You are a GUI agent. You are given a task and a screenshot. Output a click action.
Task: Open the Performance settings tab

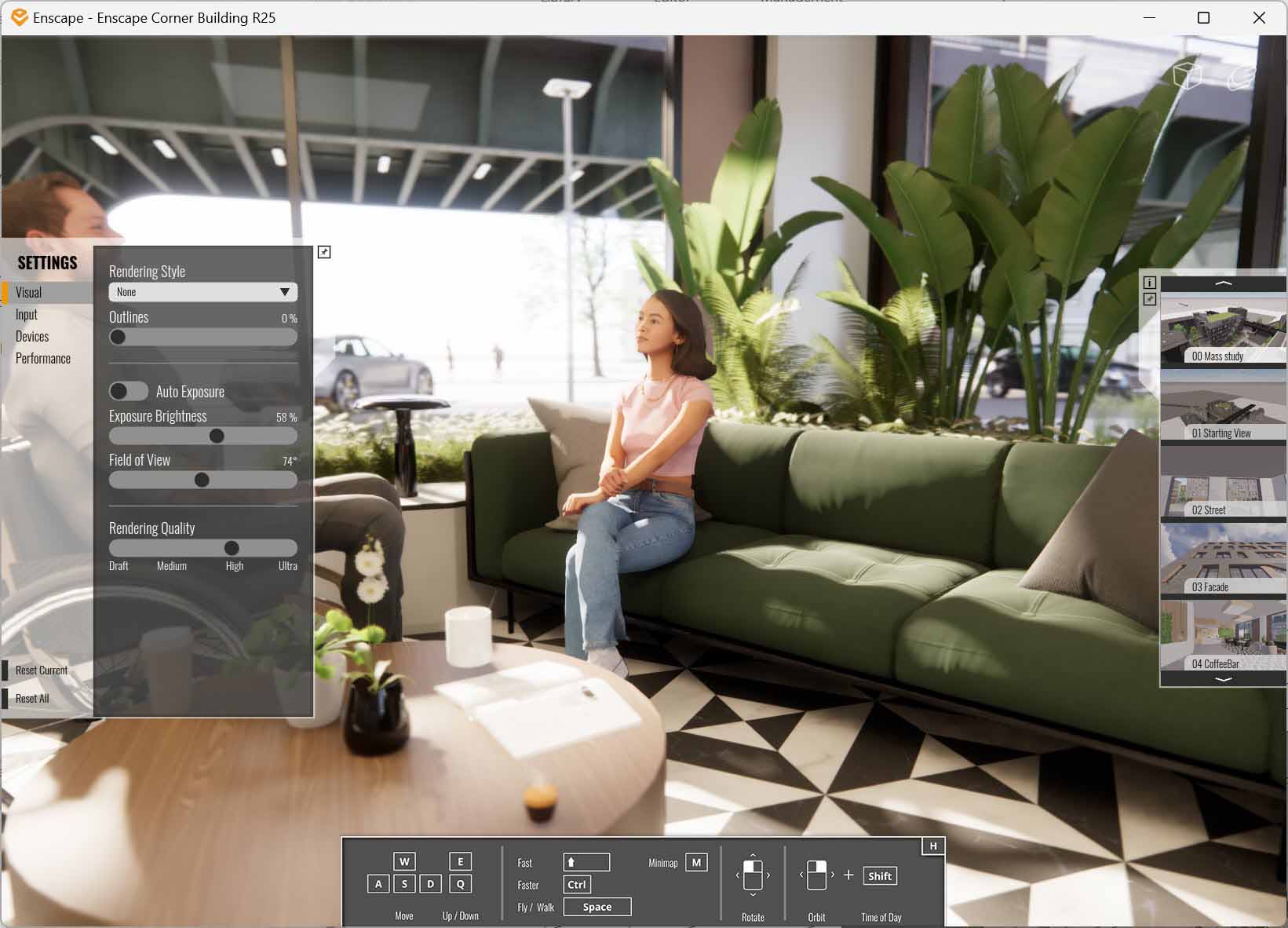[x=43, y=358]
